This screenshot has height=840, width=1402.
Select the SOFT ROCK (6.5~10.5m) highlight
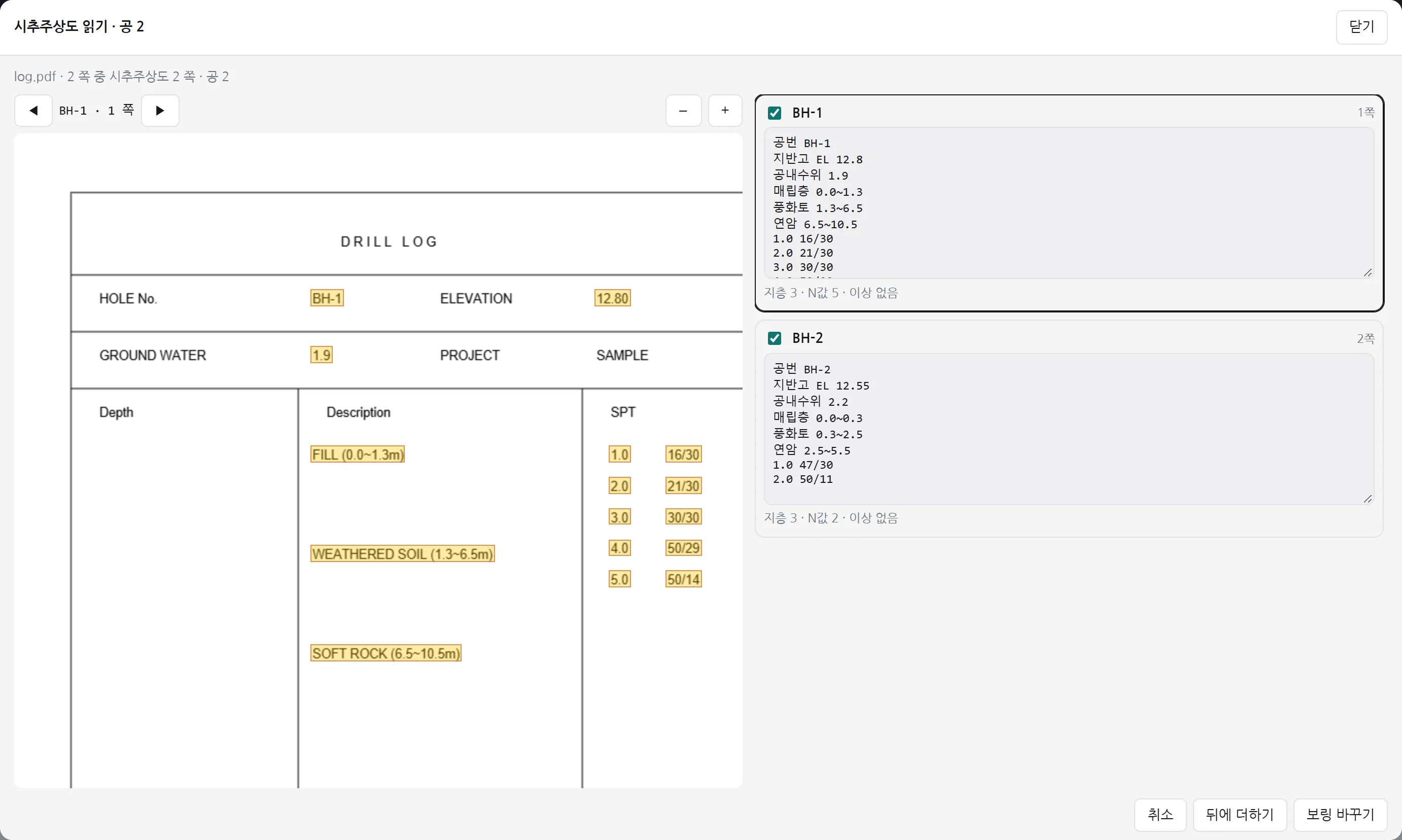(385, 653)
